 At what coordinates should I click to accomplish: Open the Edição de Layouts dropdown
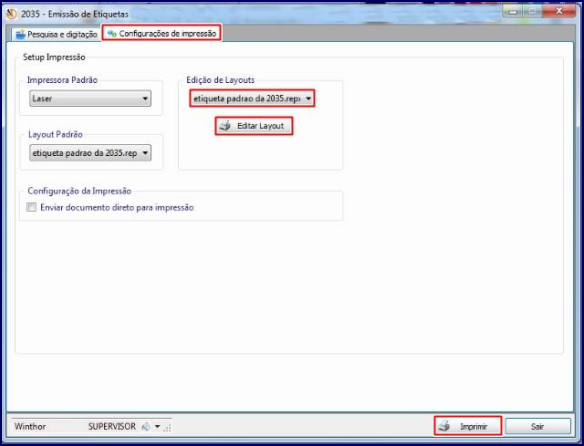(x=252, y=99)
